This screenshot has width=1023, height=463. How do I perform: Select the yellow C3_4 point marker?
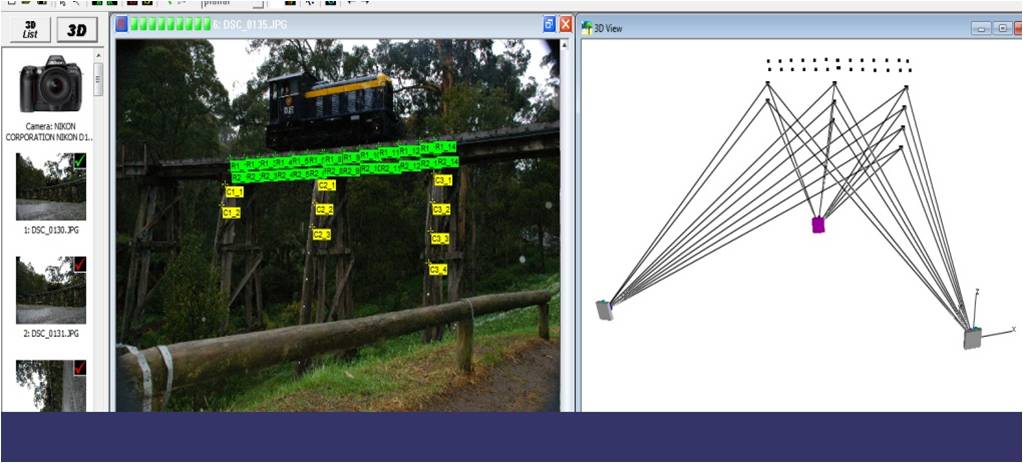pos(438,269)
